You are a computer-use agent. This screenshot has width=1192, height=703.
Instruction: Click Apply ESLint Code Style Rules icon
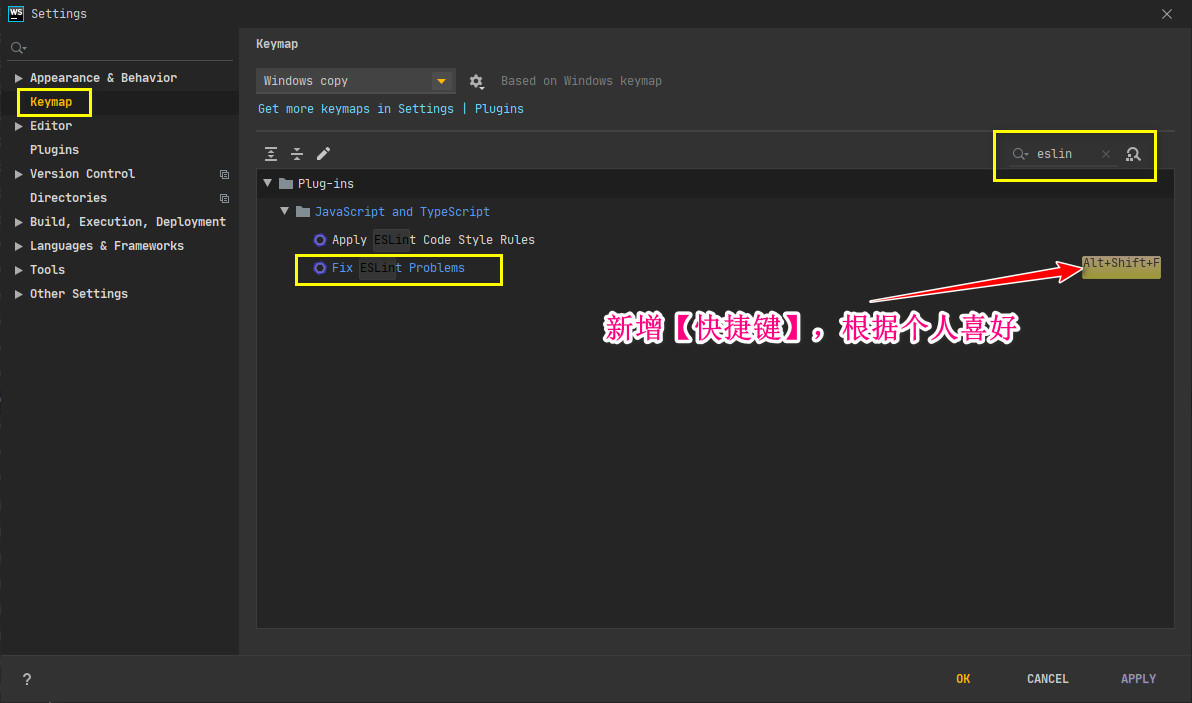coord(320,240)
